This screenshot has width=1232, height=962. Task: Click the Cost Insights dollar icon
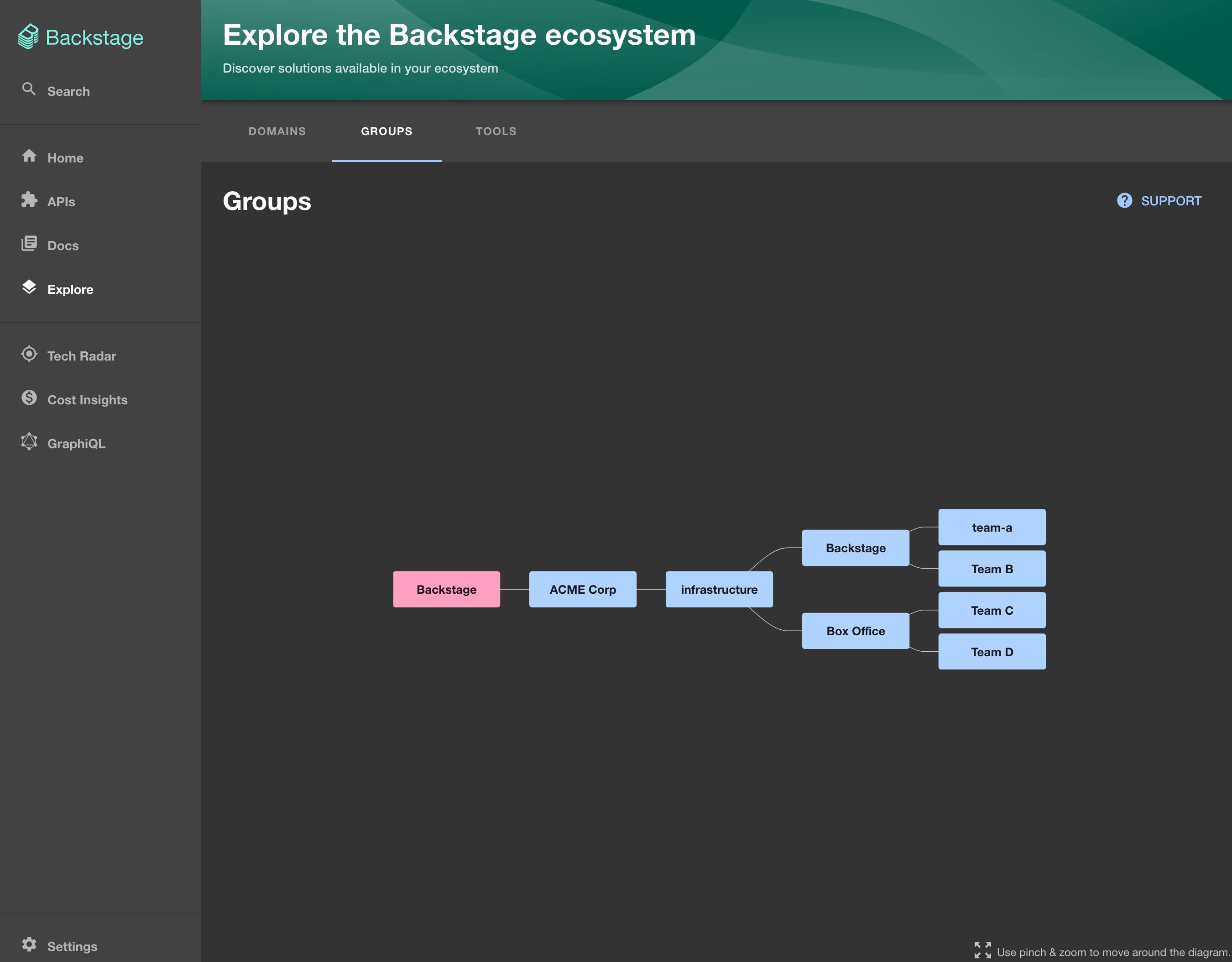tap(29, 398)
